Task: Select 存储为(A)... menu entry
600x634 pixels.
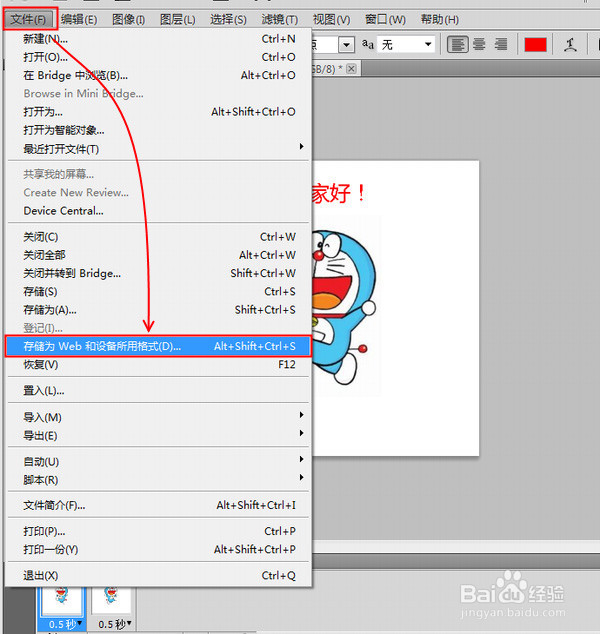Action: (158, 310)
